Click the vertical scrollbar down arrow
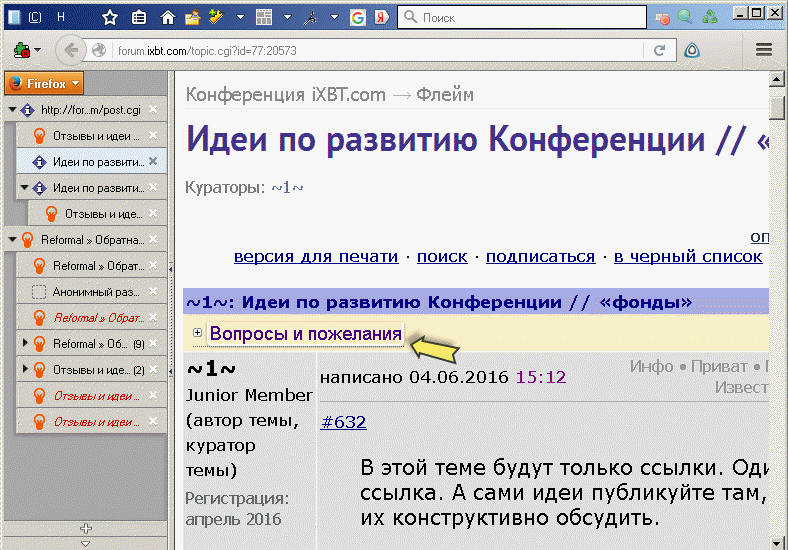The image size is (788, 550). coord(777,540)
